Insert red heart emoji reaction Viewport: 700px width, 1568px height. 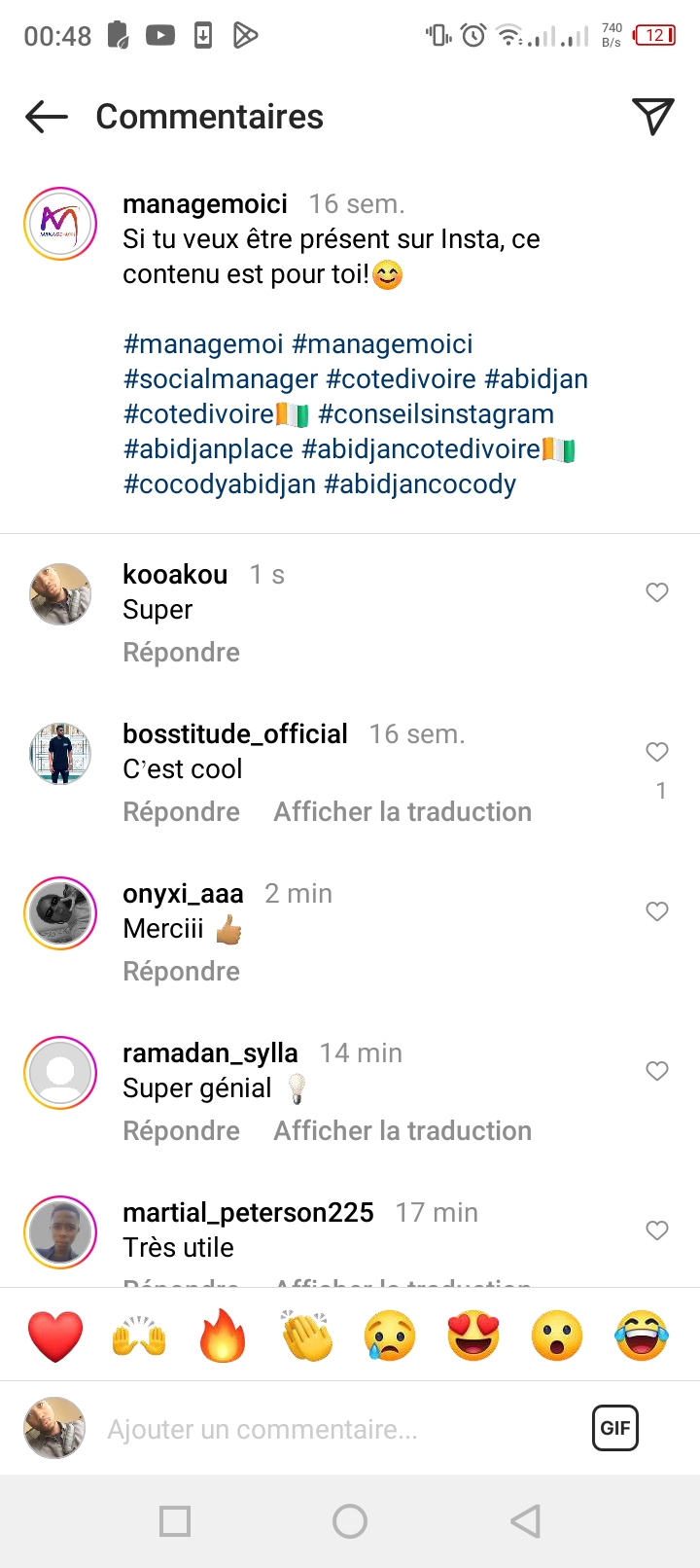click(x=55, y=1336)
